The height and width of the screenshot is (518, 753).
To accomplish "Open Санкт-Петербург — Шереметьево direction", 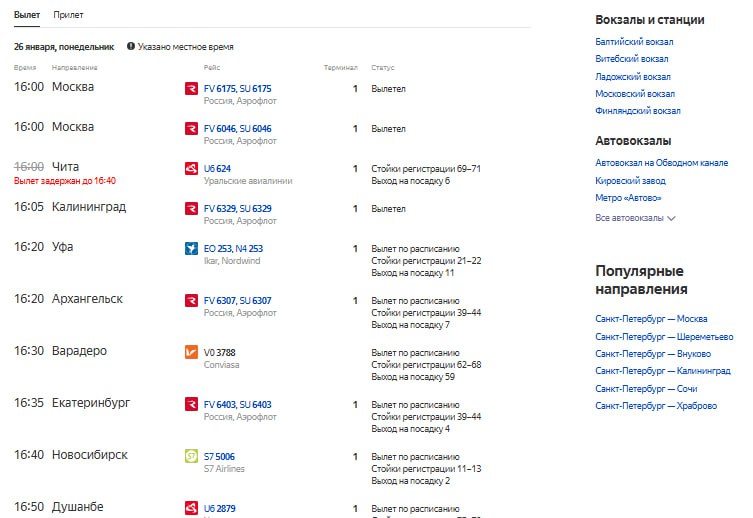I will point(663,336).
